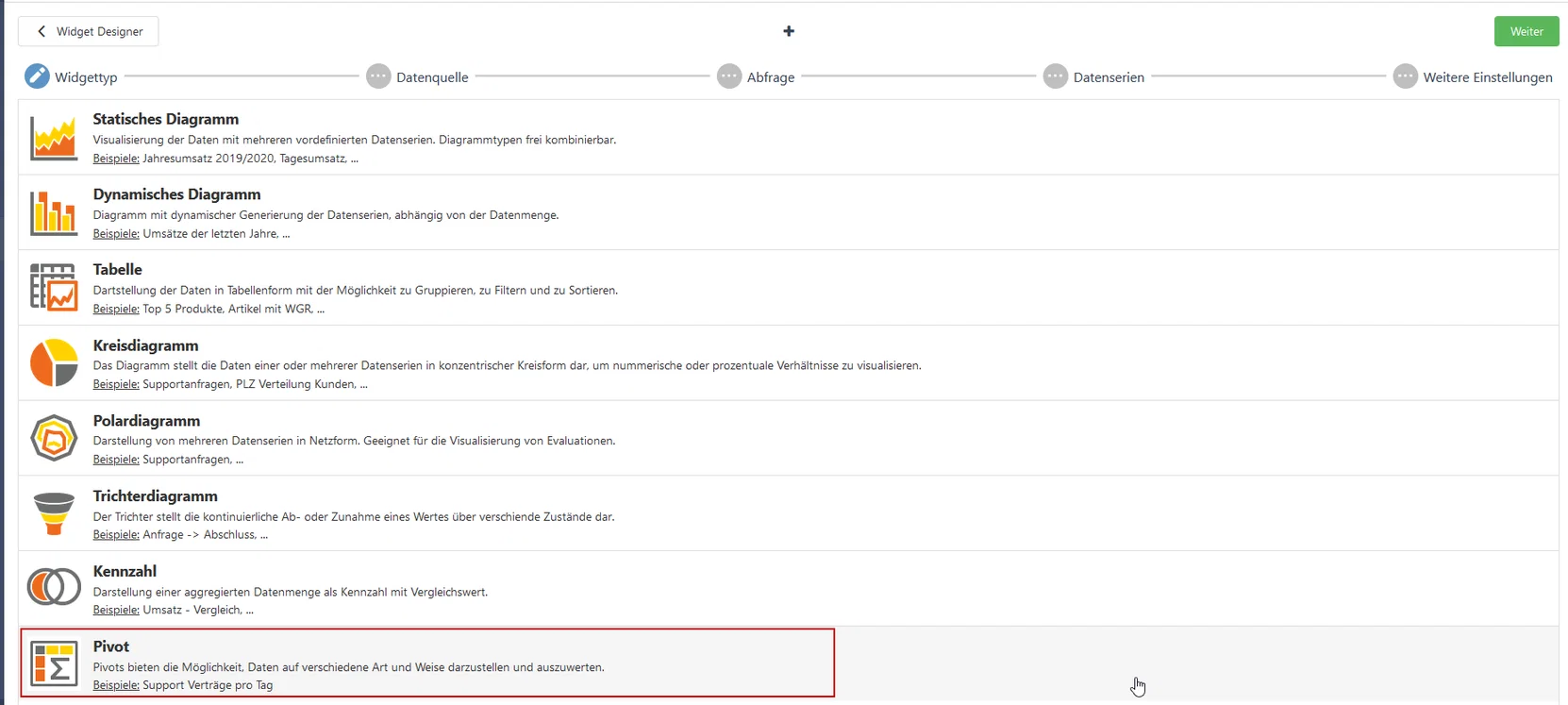Click text 'Jahresumsatz 2019/2020, Tagesumsatz, ...'
Viewport: 1568px width, 705px height.
point(251,159)
